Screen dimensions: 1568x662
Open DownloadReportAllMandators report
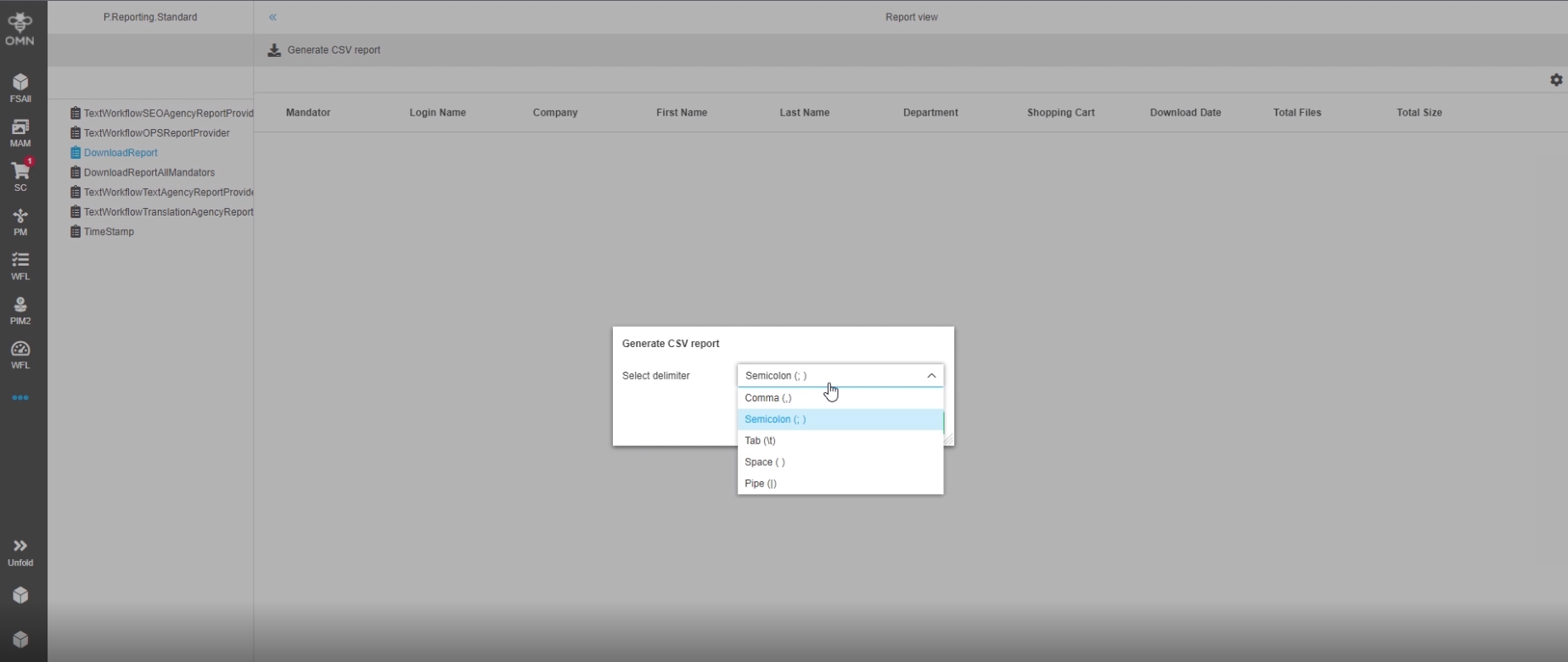149,172
